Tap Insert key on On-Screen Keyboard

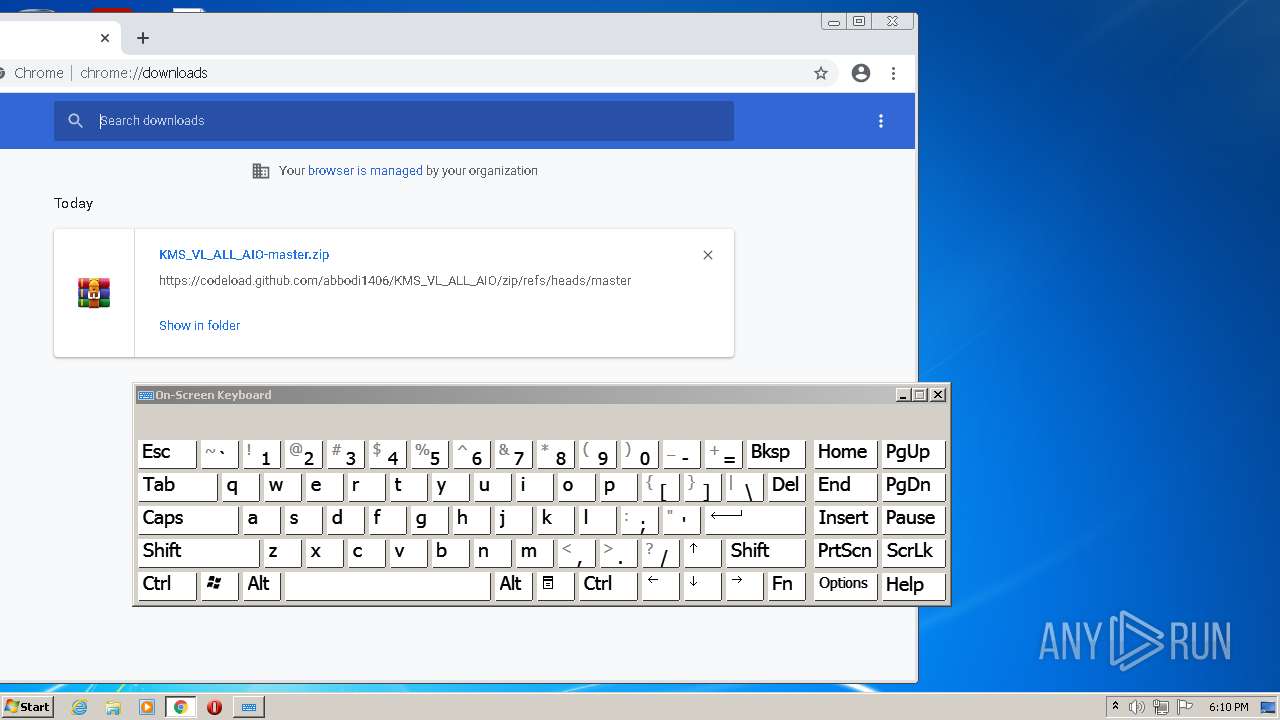[x=845, y=520]
